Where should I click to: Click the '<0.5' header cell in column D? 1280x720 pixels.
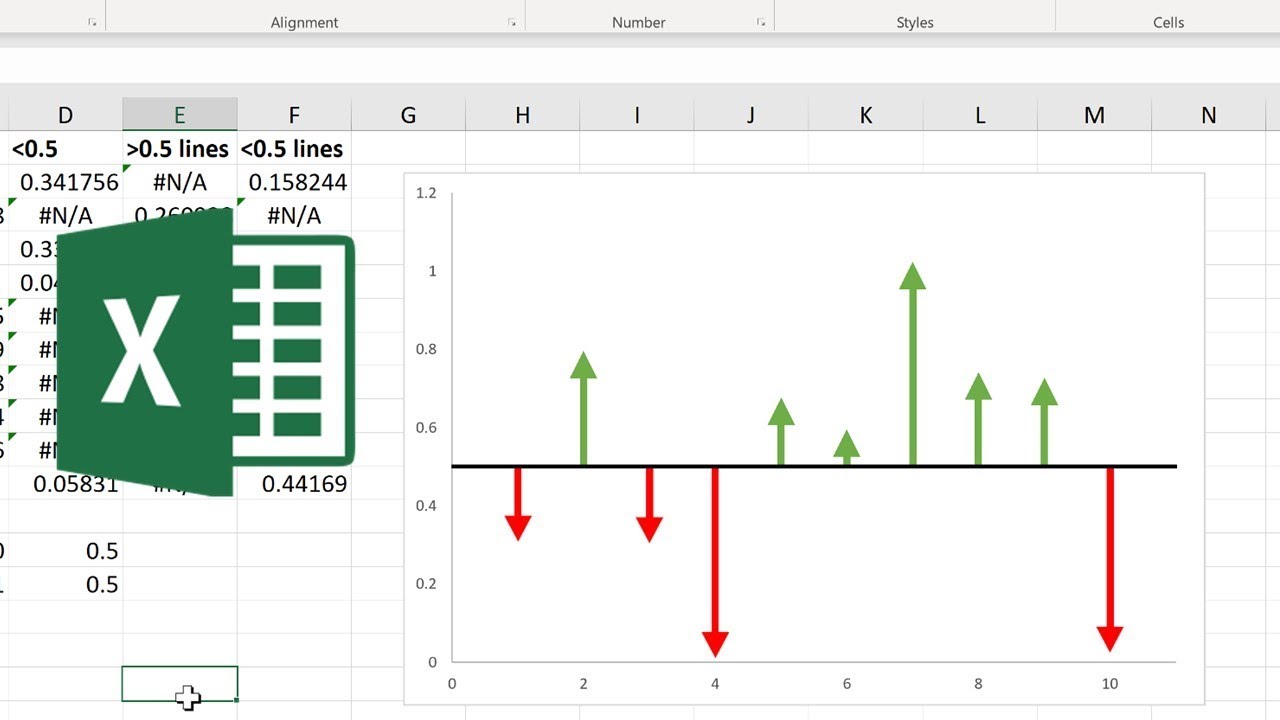(65, 149)
